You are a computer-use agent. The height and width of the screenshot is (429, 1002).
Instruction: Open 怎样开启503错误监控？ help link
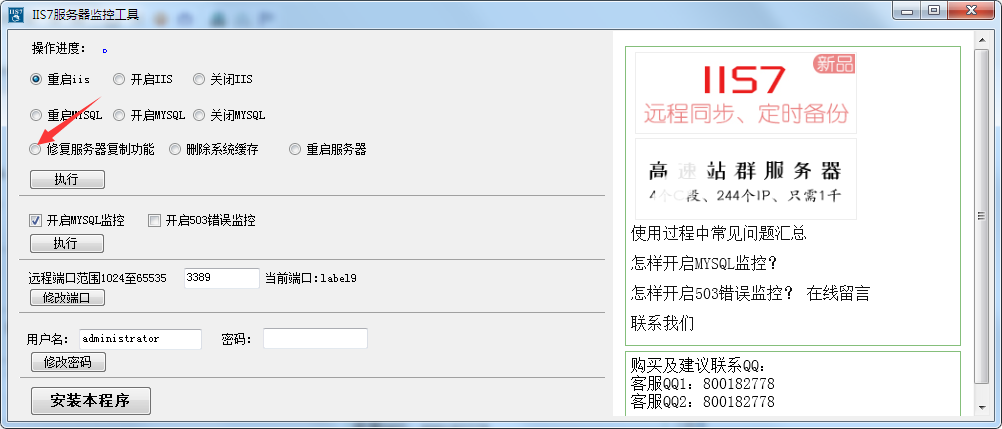pyautogui.click(x=713, y=293)
